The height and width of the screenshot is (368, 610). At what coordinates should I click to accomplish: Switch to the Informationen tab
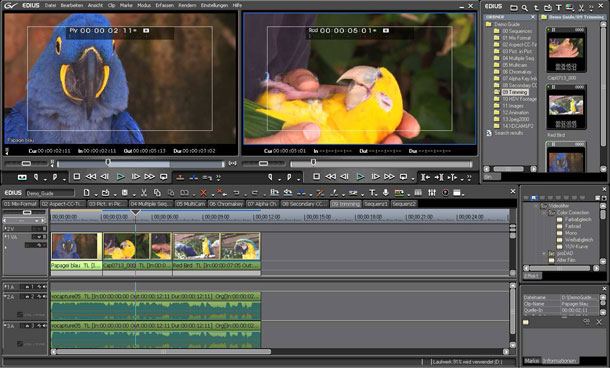pyautogui.click(x=559, y=361)
